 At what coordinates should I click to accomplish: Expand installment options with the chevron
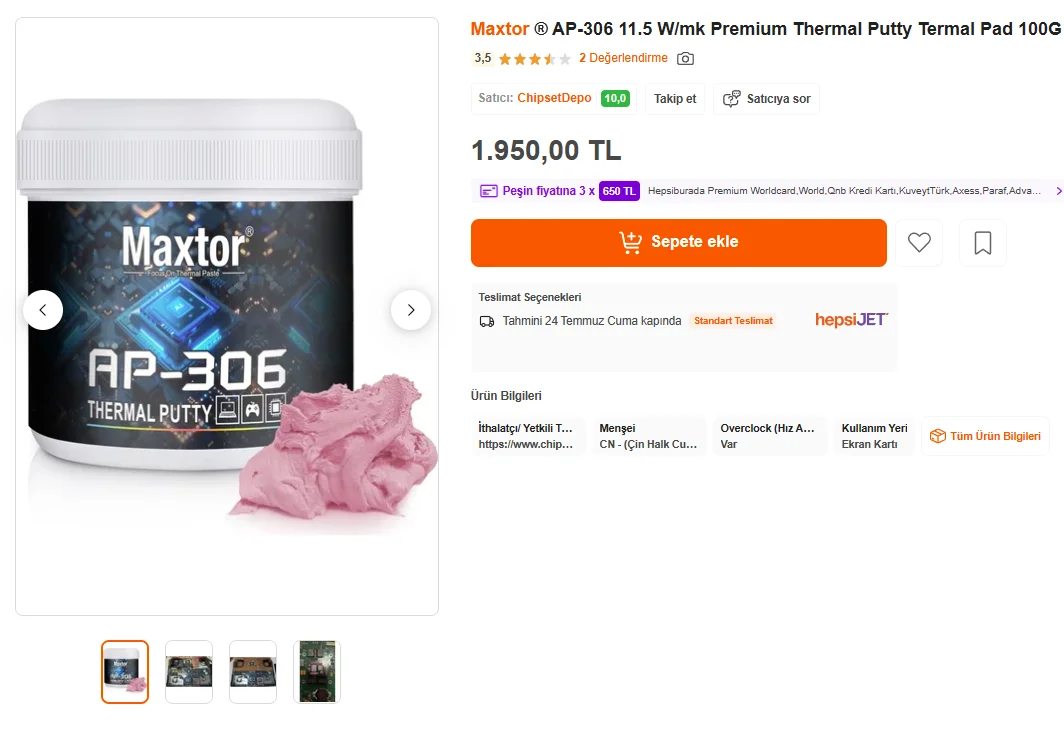(x=1058, y=191)
